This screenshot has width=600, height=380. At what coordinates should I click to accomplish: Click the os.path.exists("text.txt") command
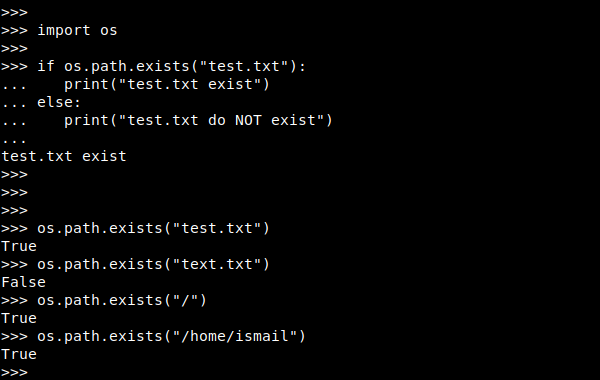(x=153, y=264)
